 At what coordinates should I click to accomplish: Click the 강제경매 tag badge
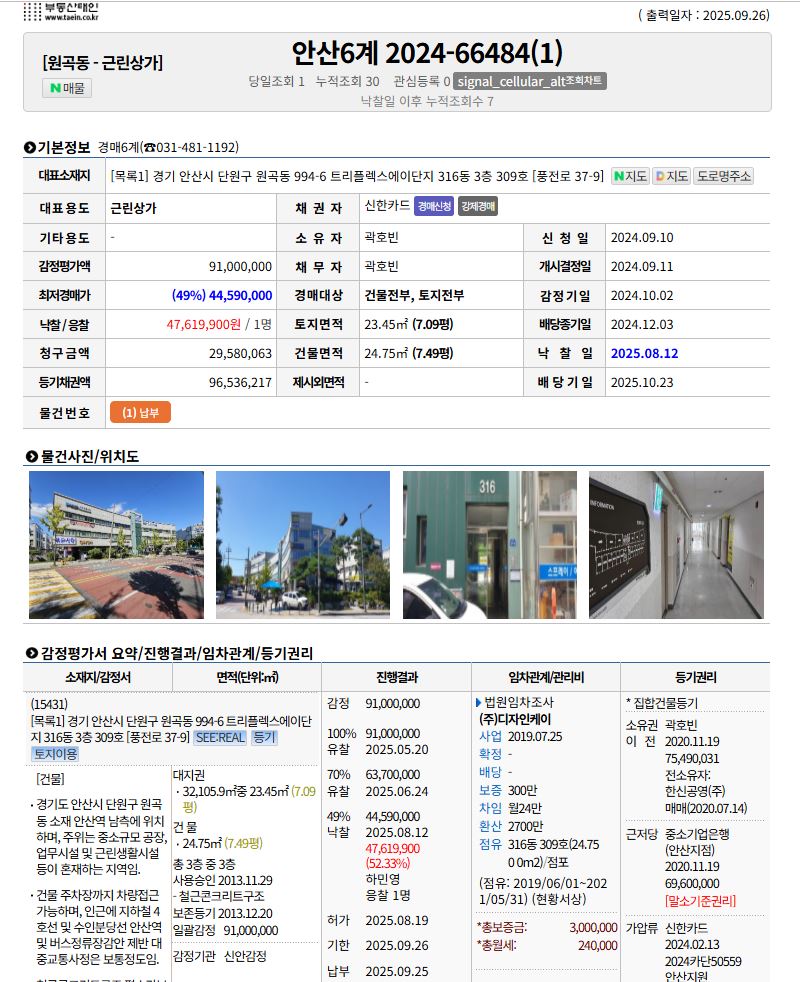pos(478,207)
